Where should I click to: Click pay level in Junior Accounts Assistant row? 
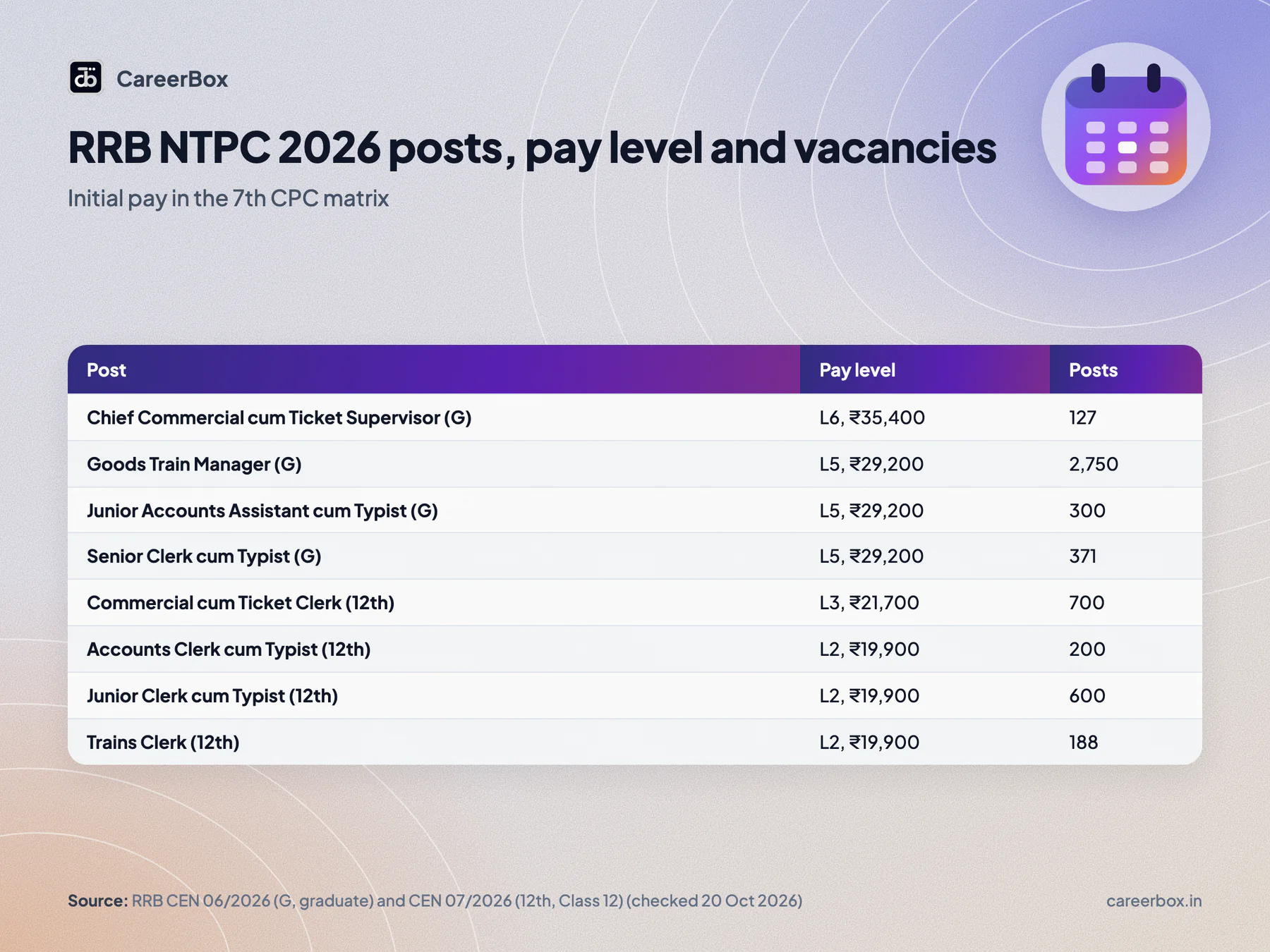pyautogui.click(x=871, y=511)
